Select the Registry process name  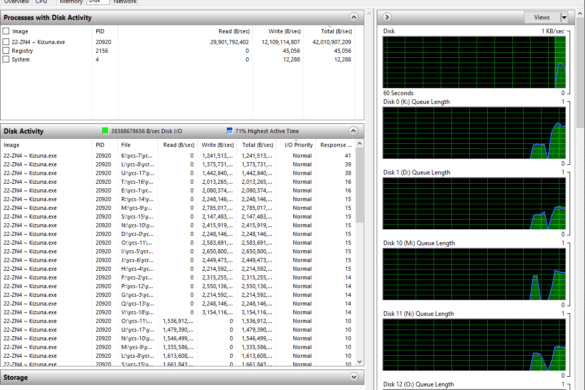pyautogui.click(x=22, y=51)
